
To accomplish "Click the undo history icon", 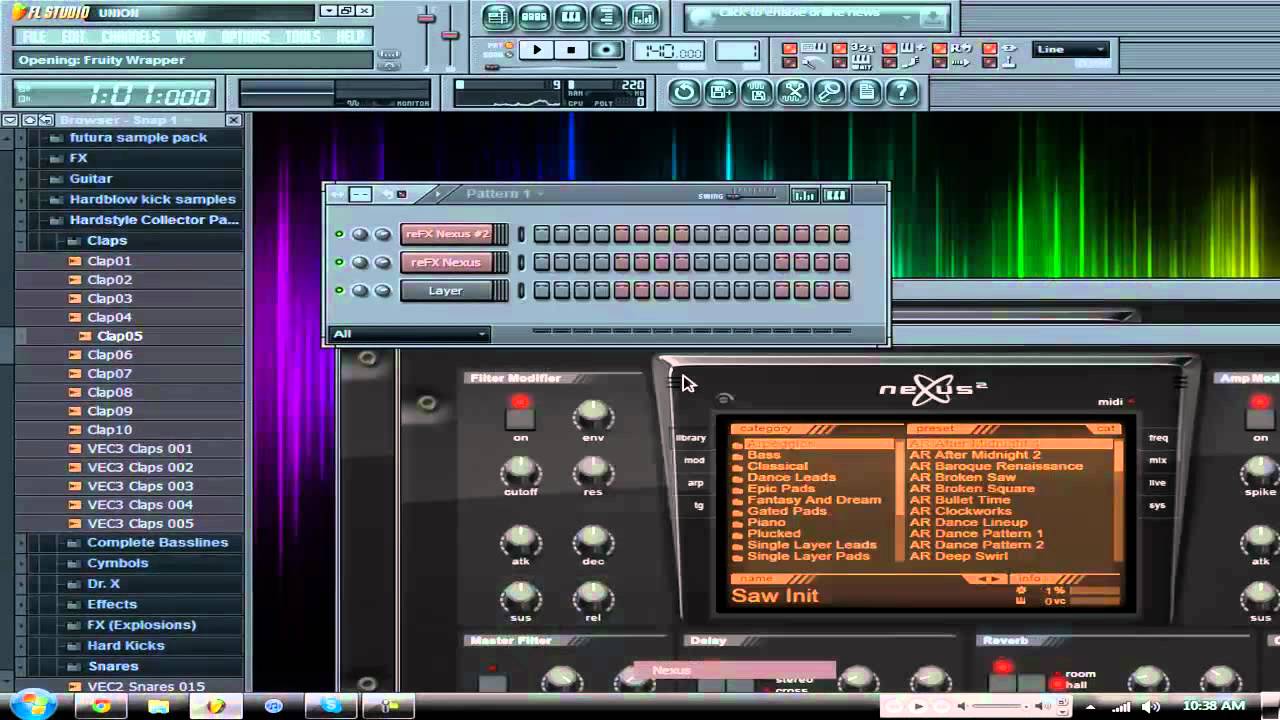I will tap(684, 93).
